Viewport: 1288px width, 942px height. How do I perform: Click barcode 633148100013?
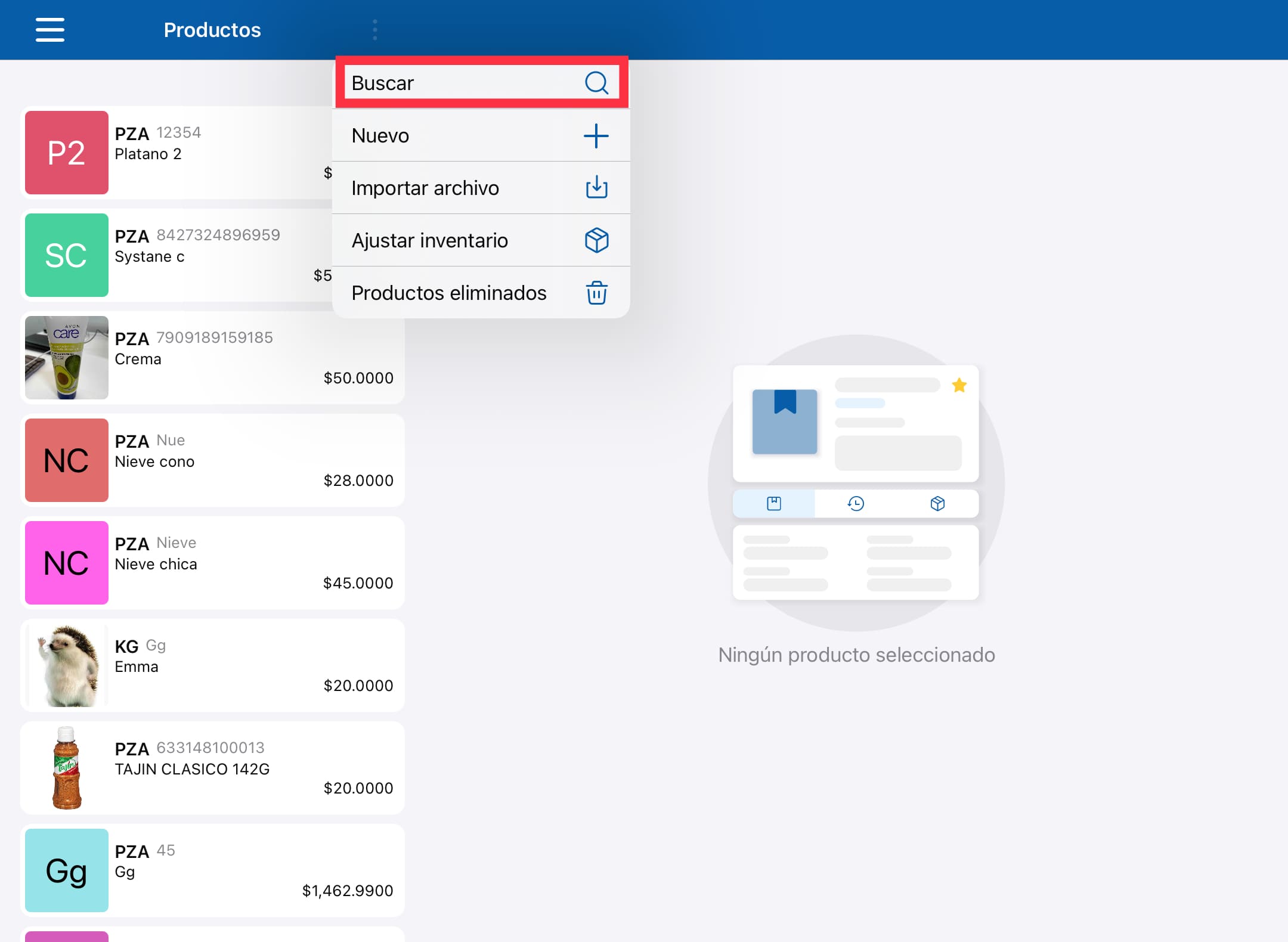click(x=210, y=748)
